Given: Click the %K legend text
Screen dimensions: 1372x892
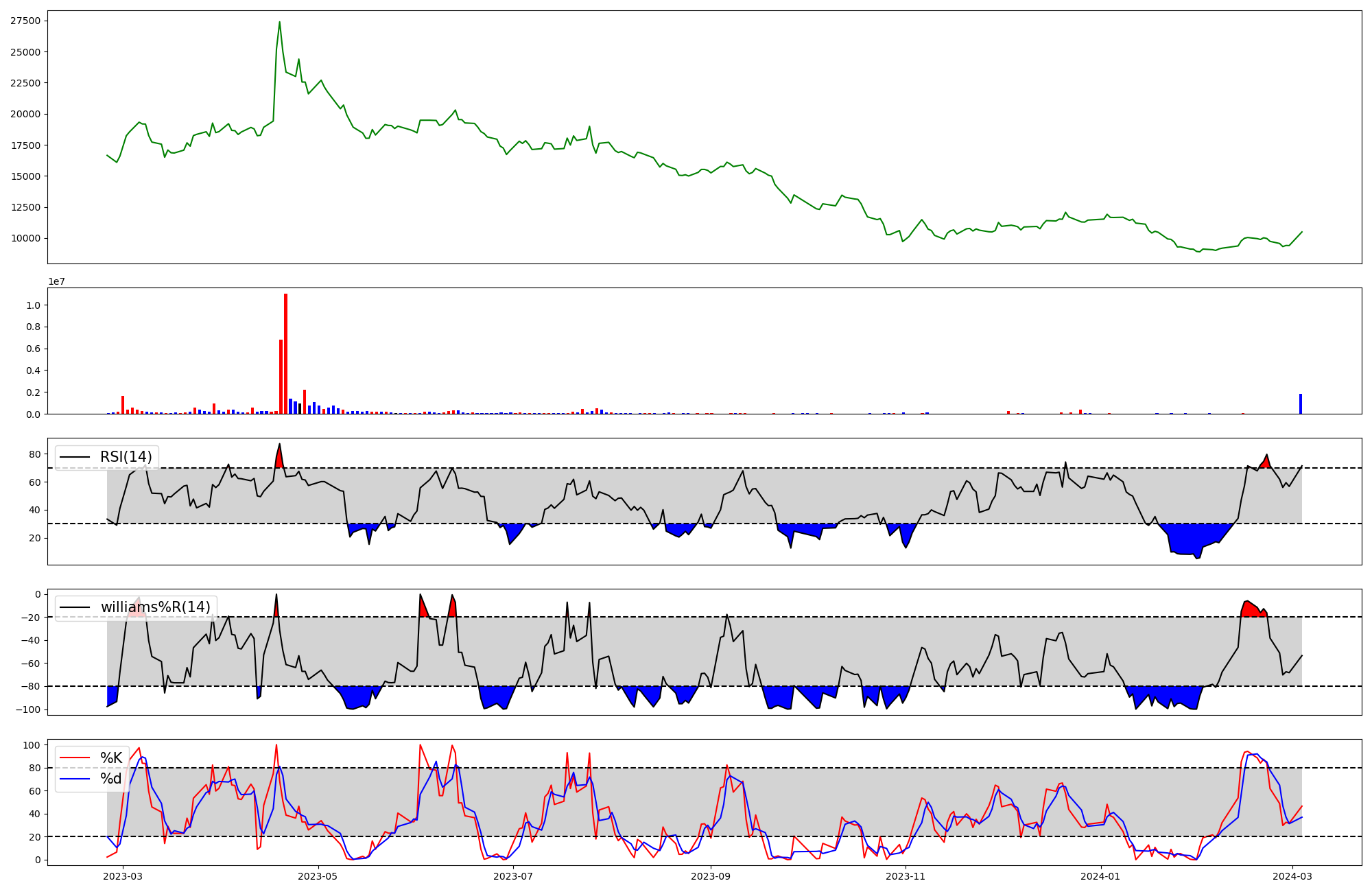Looking at the screenshot, I should pyautogui.click(x=111, y=758).
